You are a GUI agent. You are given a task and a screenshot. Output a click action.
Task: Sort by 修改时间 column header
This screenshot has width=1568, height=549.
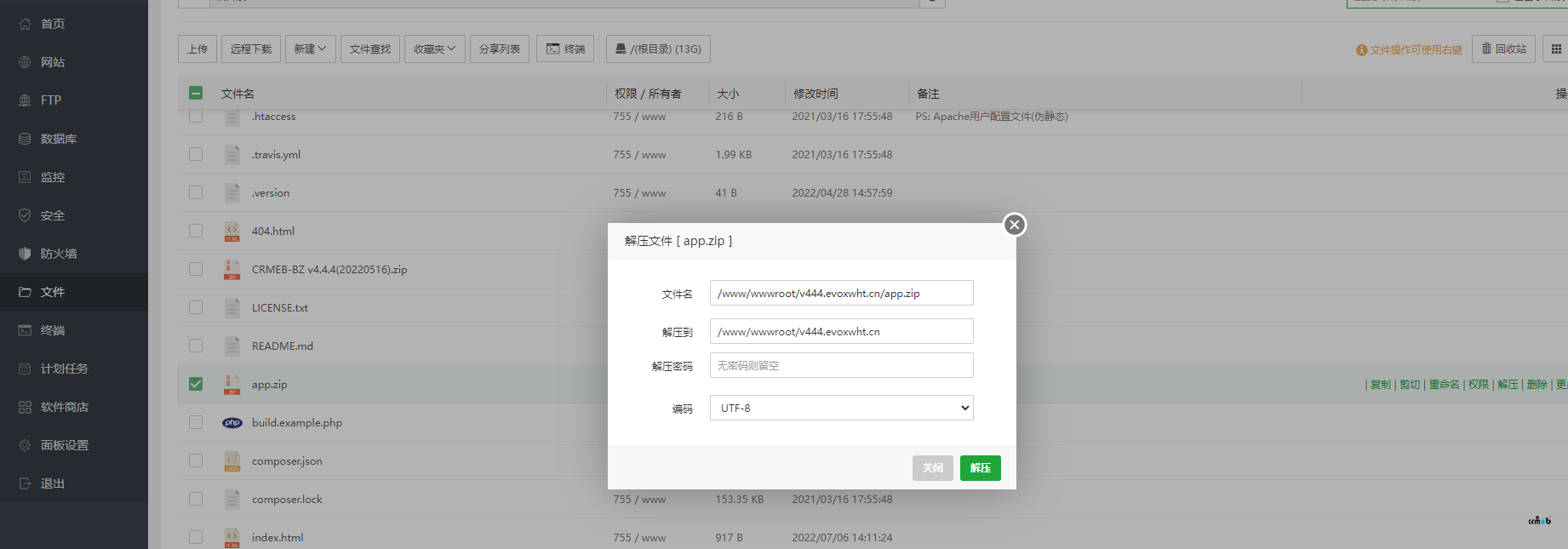click(x=815, y=94)
